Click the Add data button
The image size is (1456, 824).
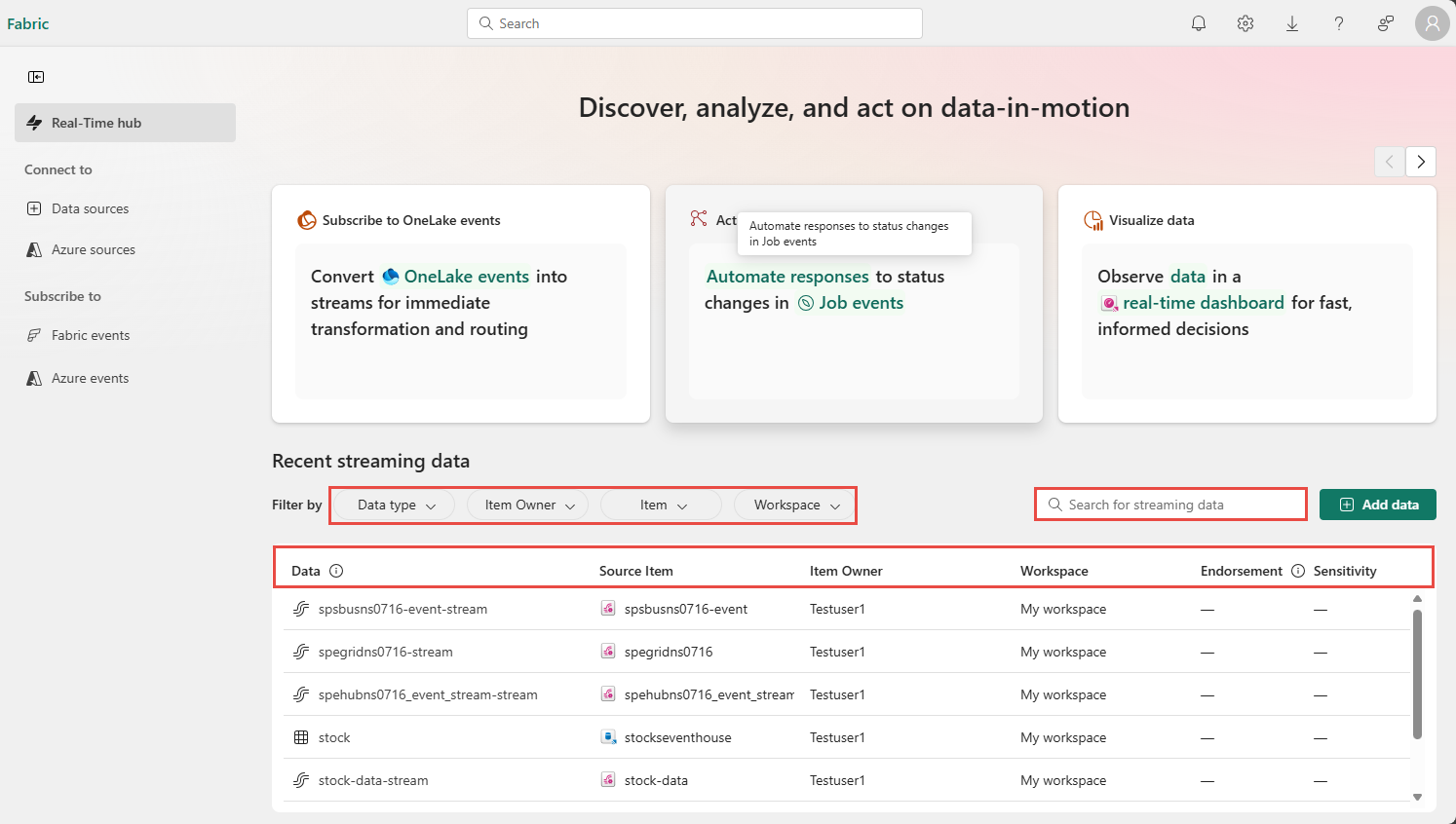point(1378,505)
